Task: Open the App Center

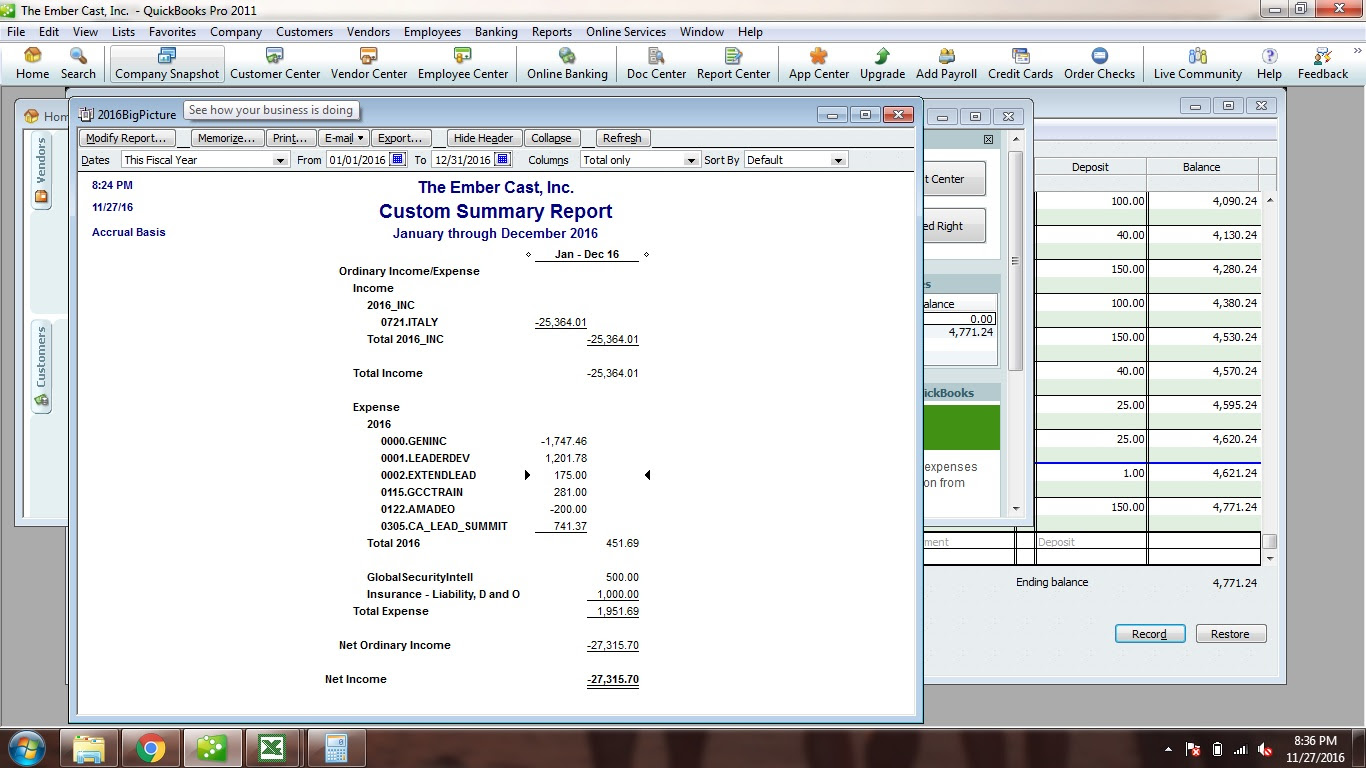Action: pyautogui.click(x=819, y=64)
